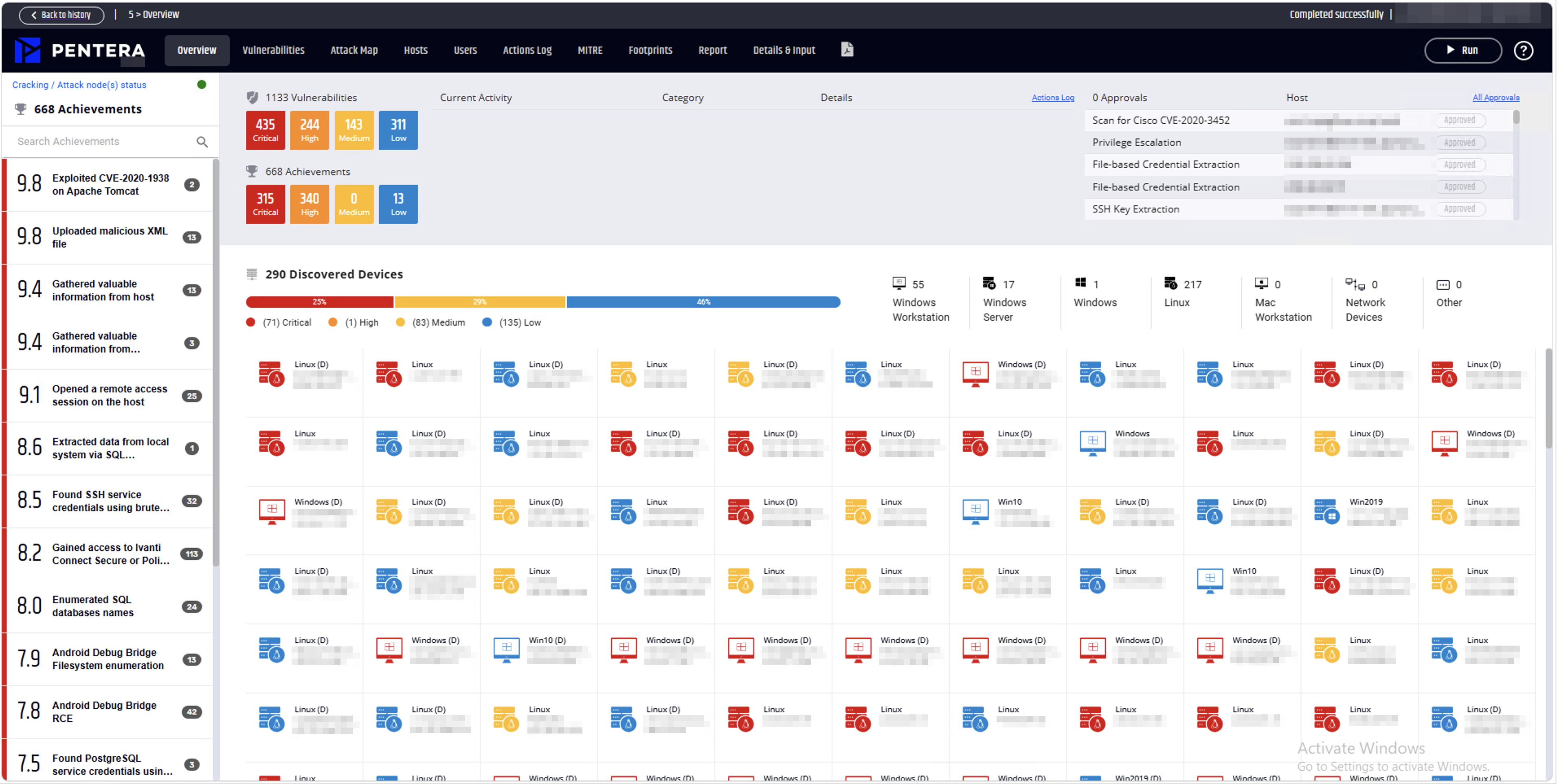
Task: Click the achievements list scrollbar
Action: 215,363
